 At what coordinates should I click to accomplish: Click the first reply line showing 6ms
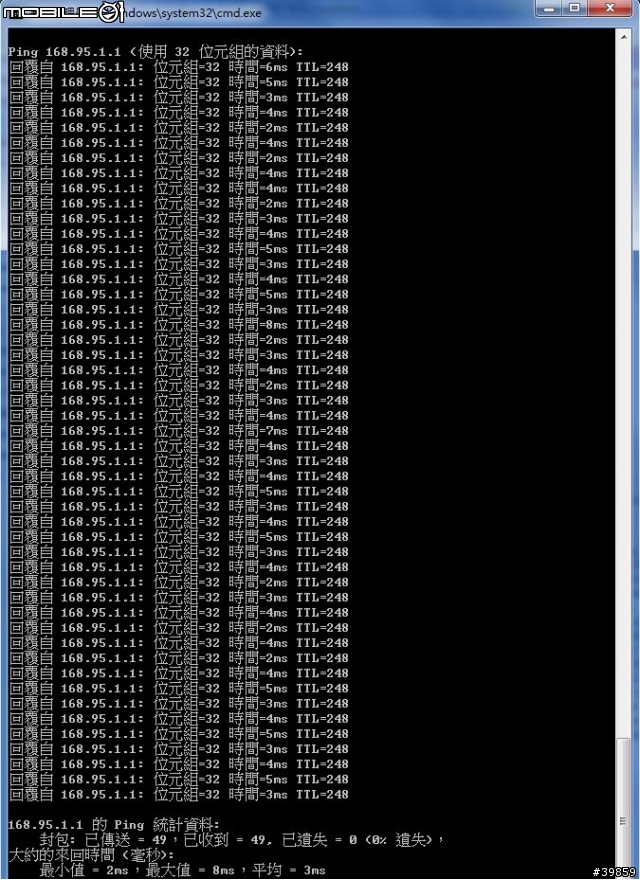[179, 67]
